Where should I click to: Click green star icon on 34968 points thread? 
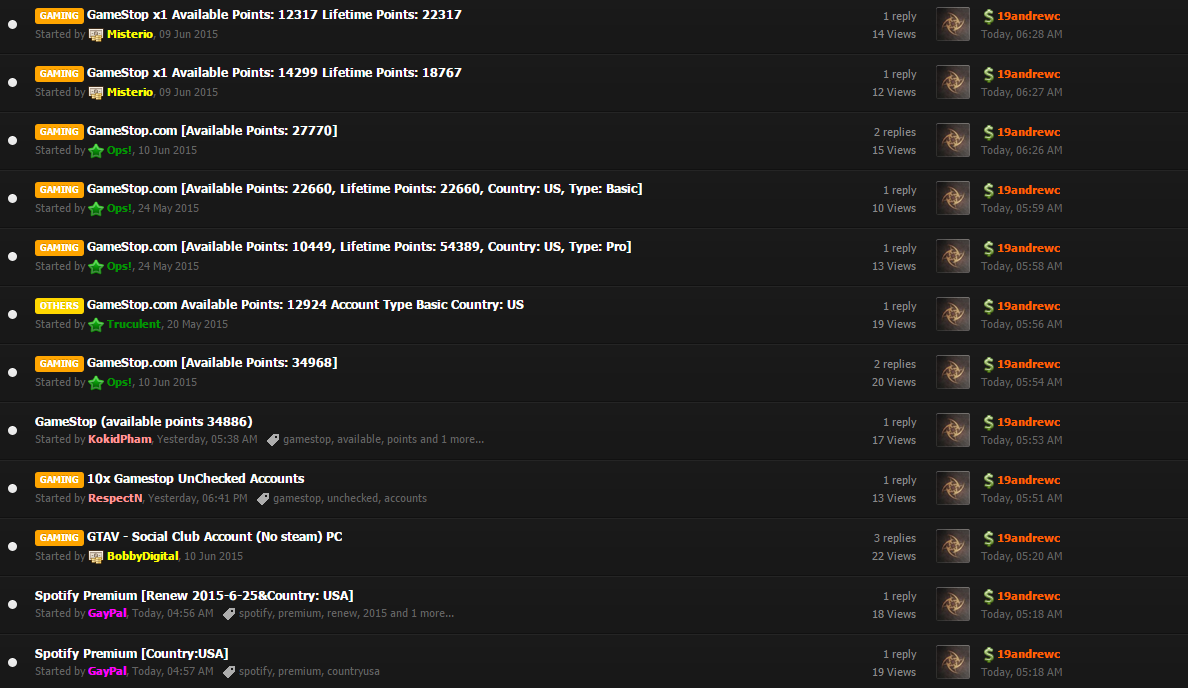[x=95, y=383]
